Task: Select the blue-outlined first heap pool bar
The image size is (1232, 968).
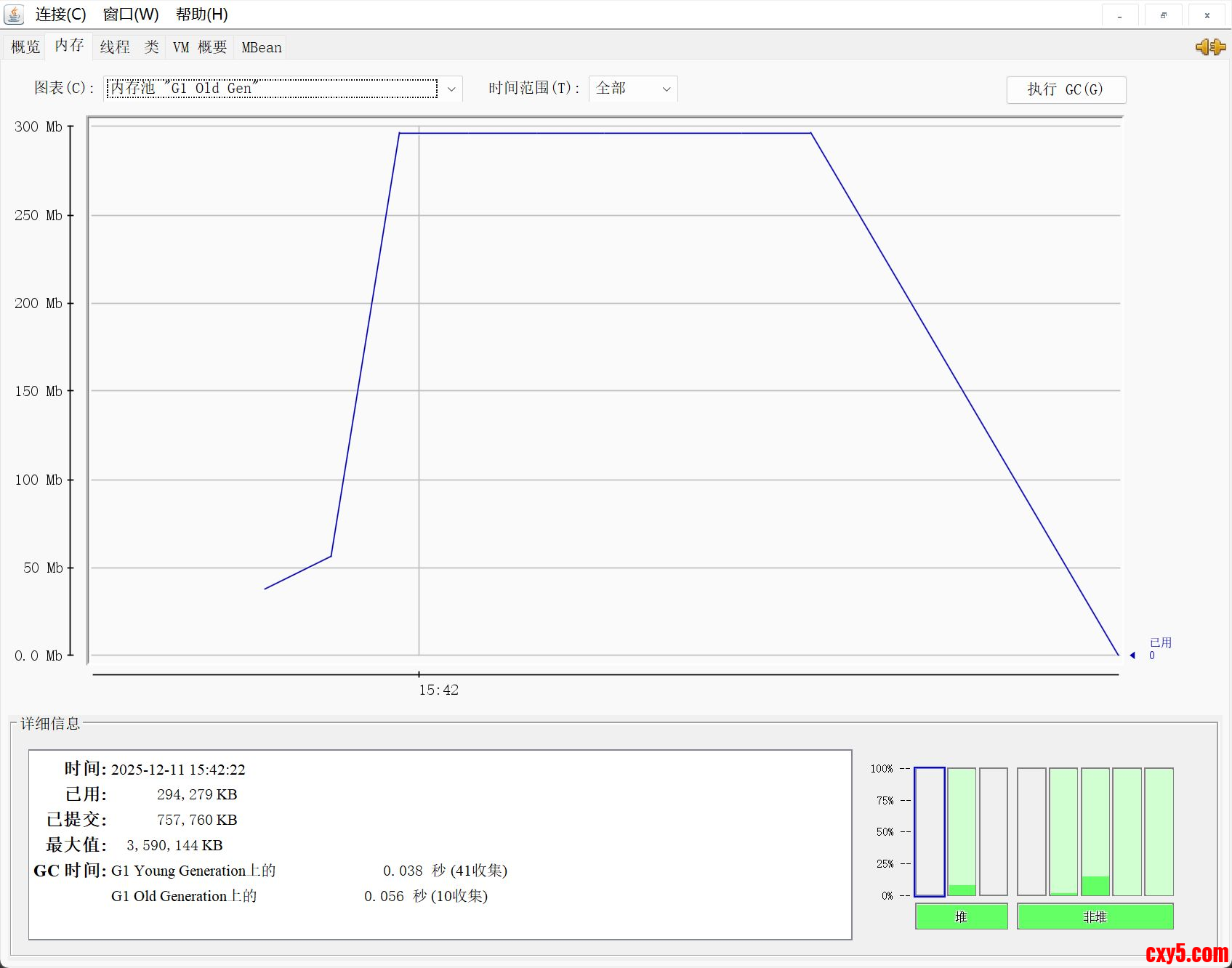Action: 930,831
